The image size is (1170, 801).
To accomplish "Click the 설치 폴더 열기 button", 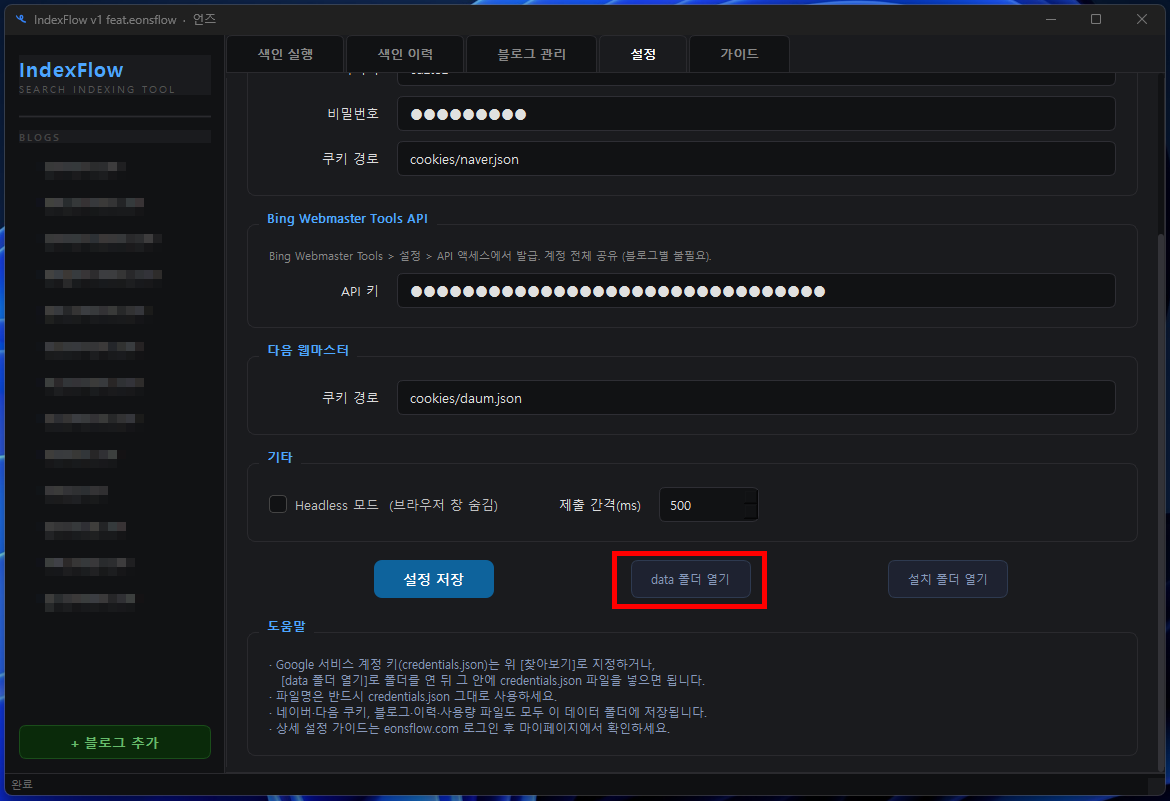I will point(948,579).
